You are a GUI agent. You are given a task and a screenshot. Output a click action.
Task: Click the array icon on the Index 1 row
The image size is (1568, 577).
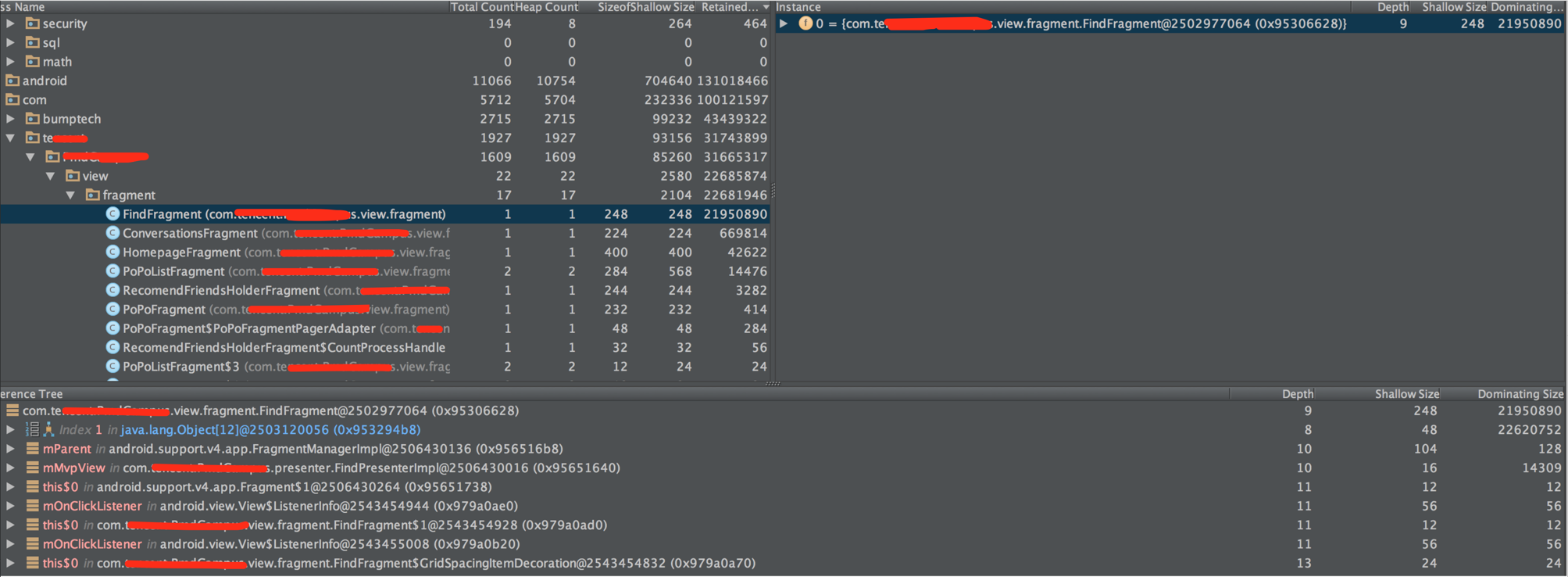[32, 429]
